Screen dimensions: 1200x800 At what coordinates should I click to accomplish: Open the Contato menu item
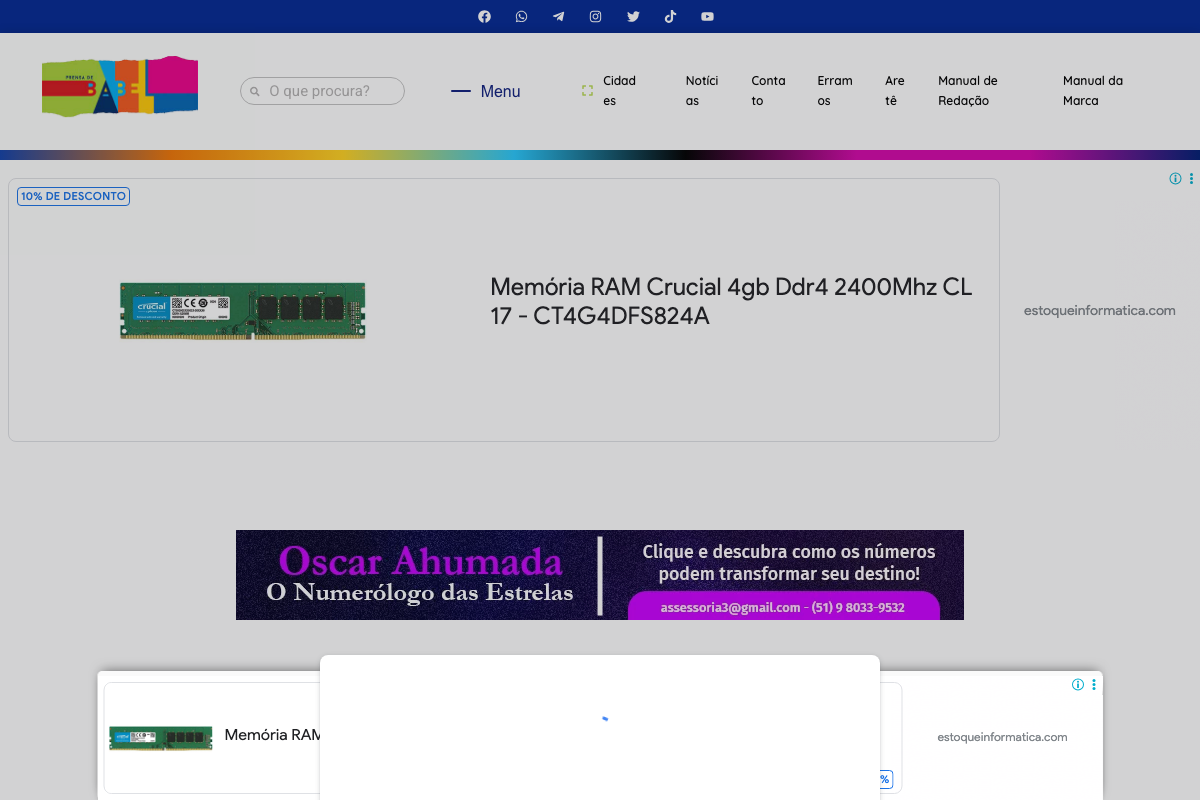pos(768,90)
